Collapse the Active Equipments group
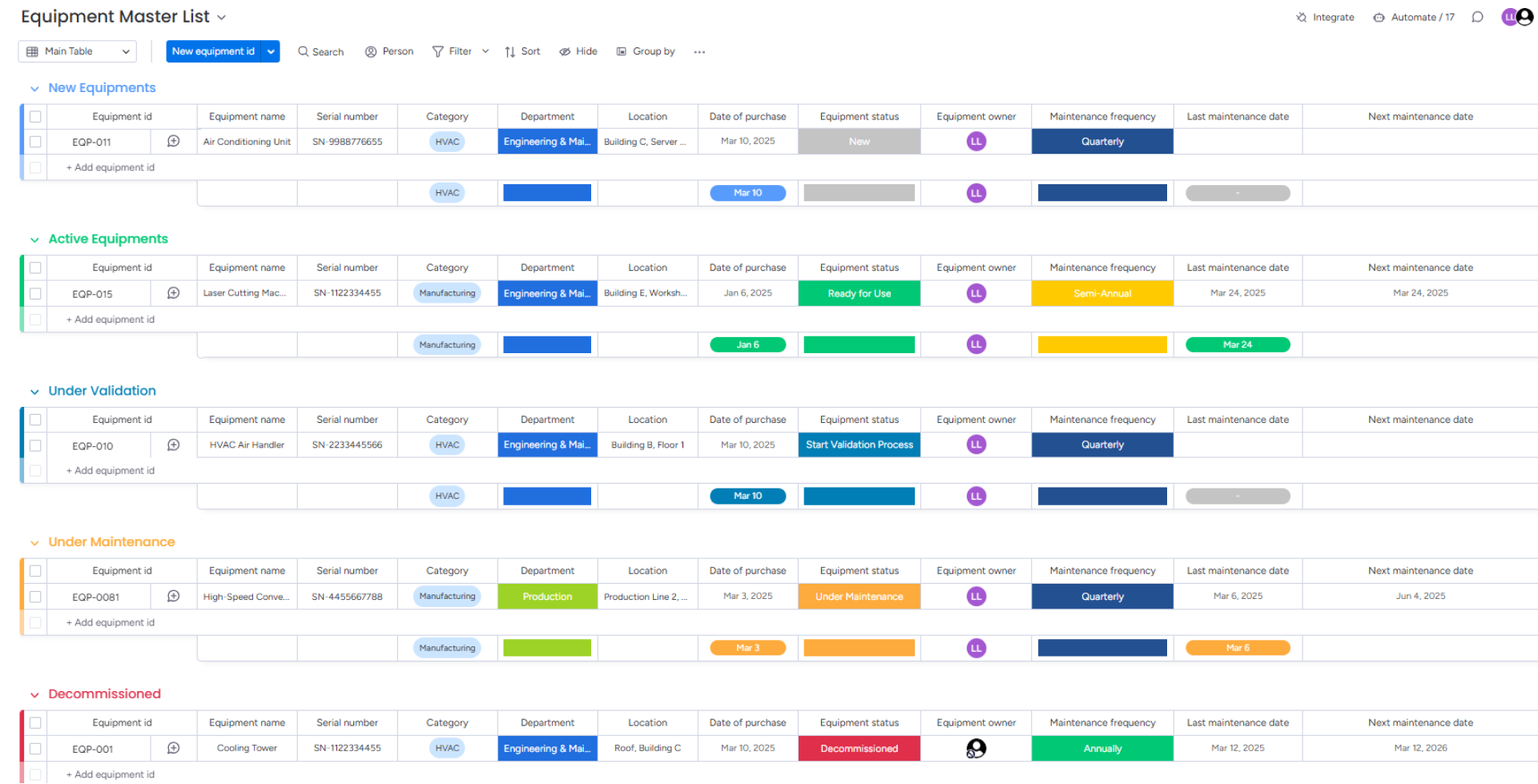The height and width of the screenshot is (784, 1538). (x=34, y=239)
